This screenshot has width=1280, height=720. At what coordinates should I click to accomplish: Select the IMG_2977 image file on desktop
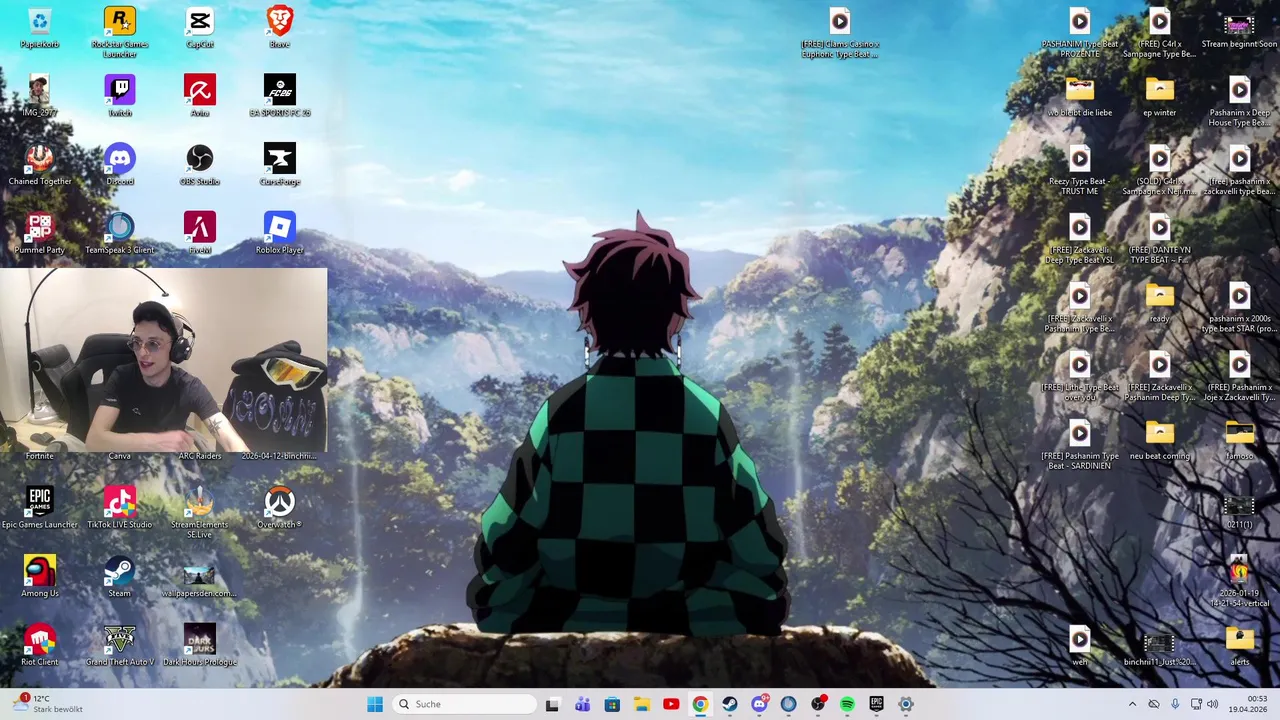[39, 96]
